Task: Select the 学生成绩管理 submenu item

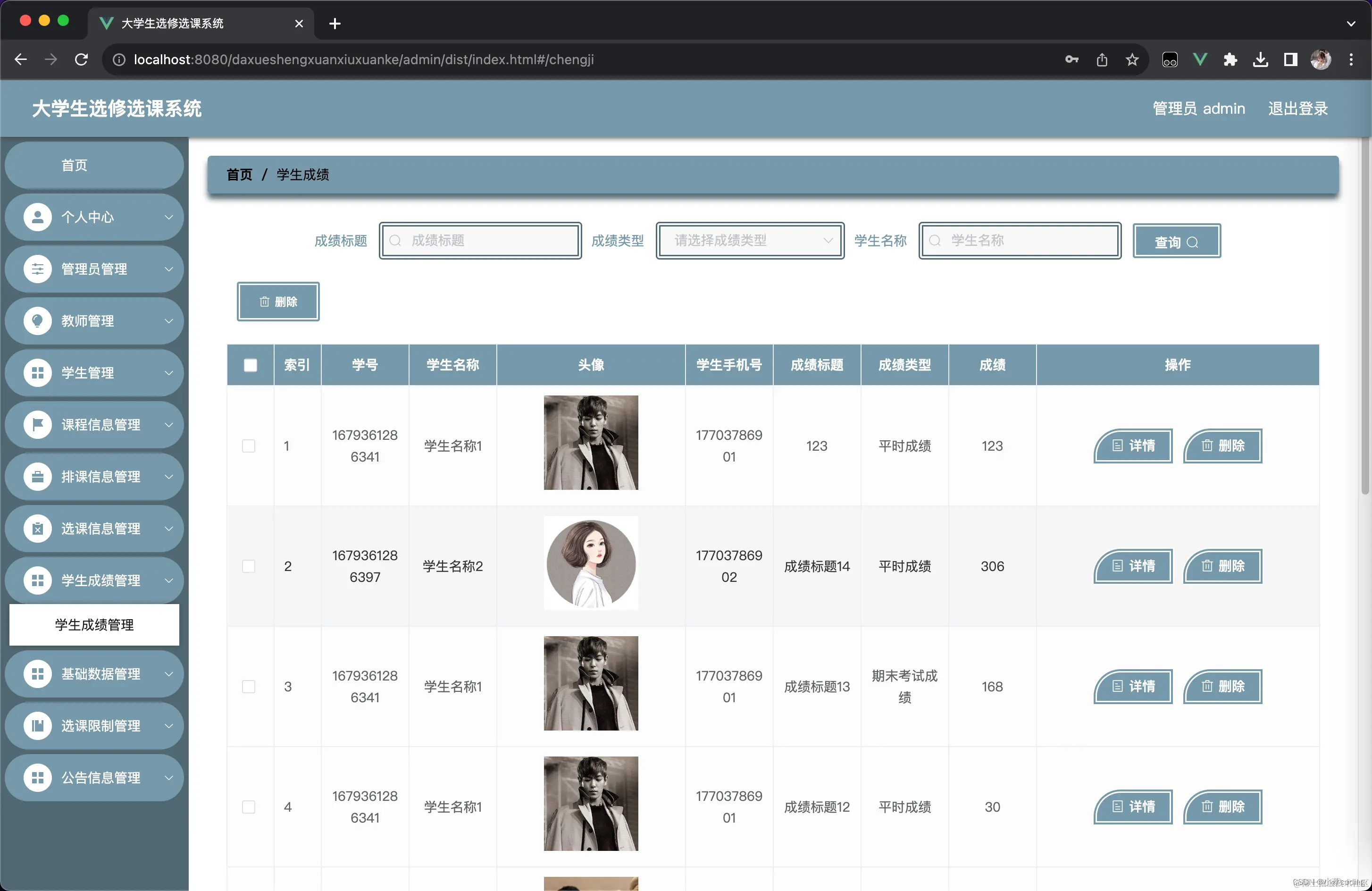Action: click(x=94, y=625)
